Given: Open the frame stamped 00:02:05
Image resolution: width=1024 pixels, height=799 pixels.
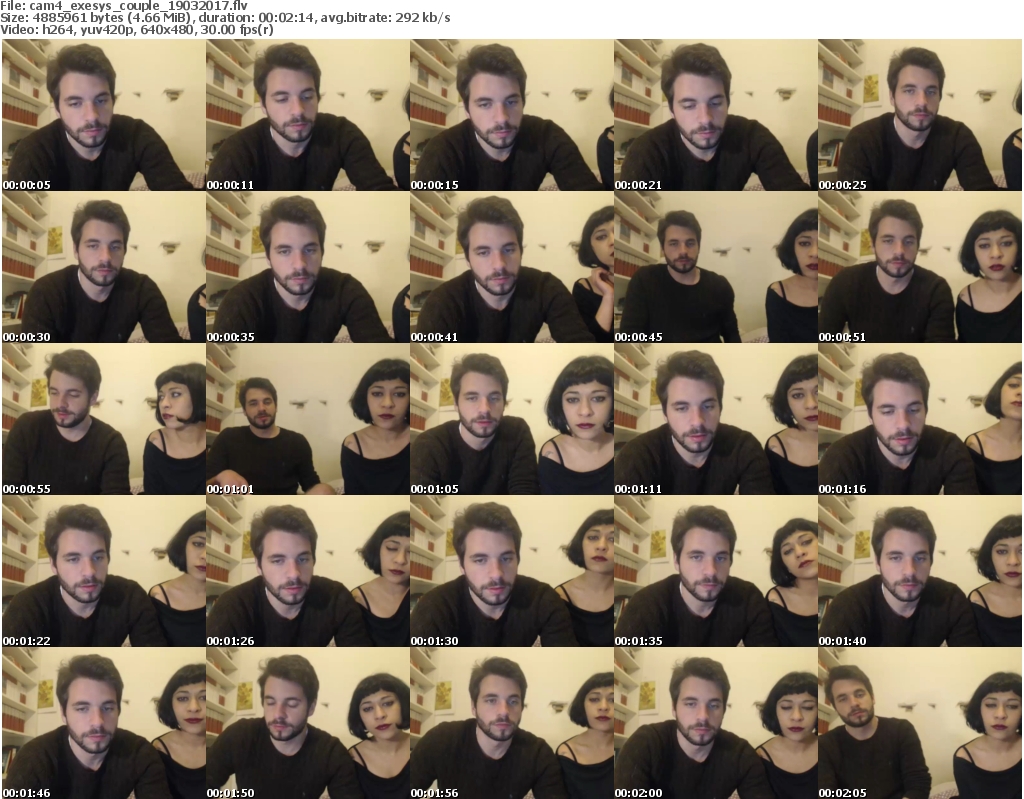Looking at the screenshot, I should (x=920, y=723).
